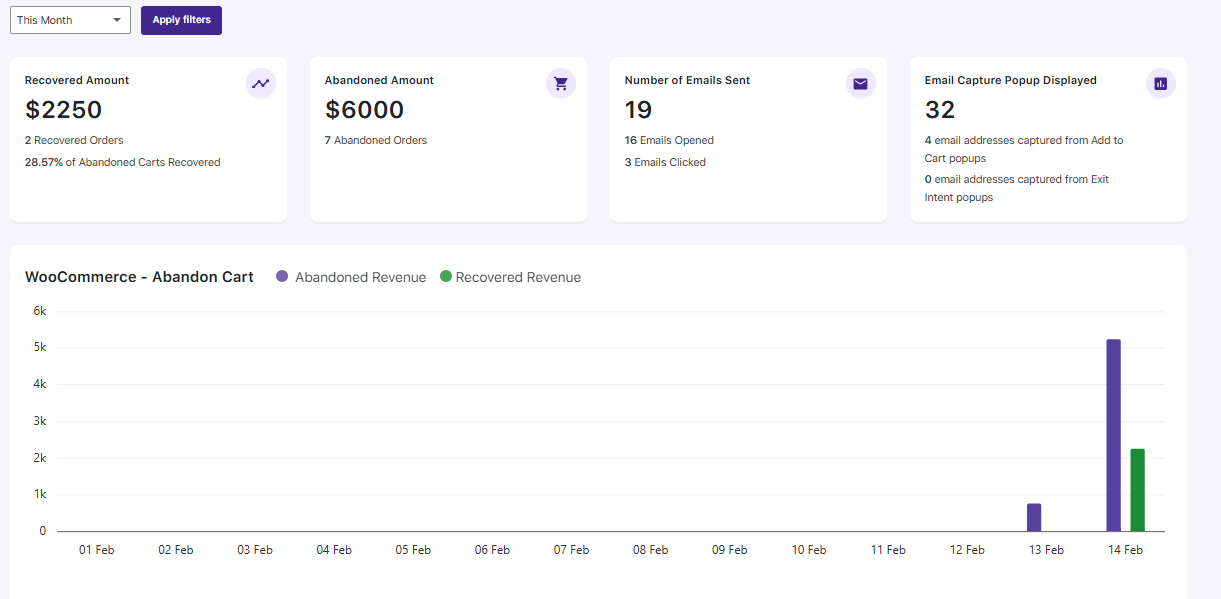Viewport: 1221px width, 599px height.
Task: Click the Email Capture Popup chart icon
Action: pos(1161,84)
